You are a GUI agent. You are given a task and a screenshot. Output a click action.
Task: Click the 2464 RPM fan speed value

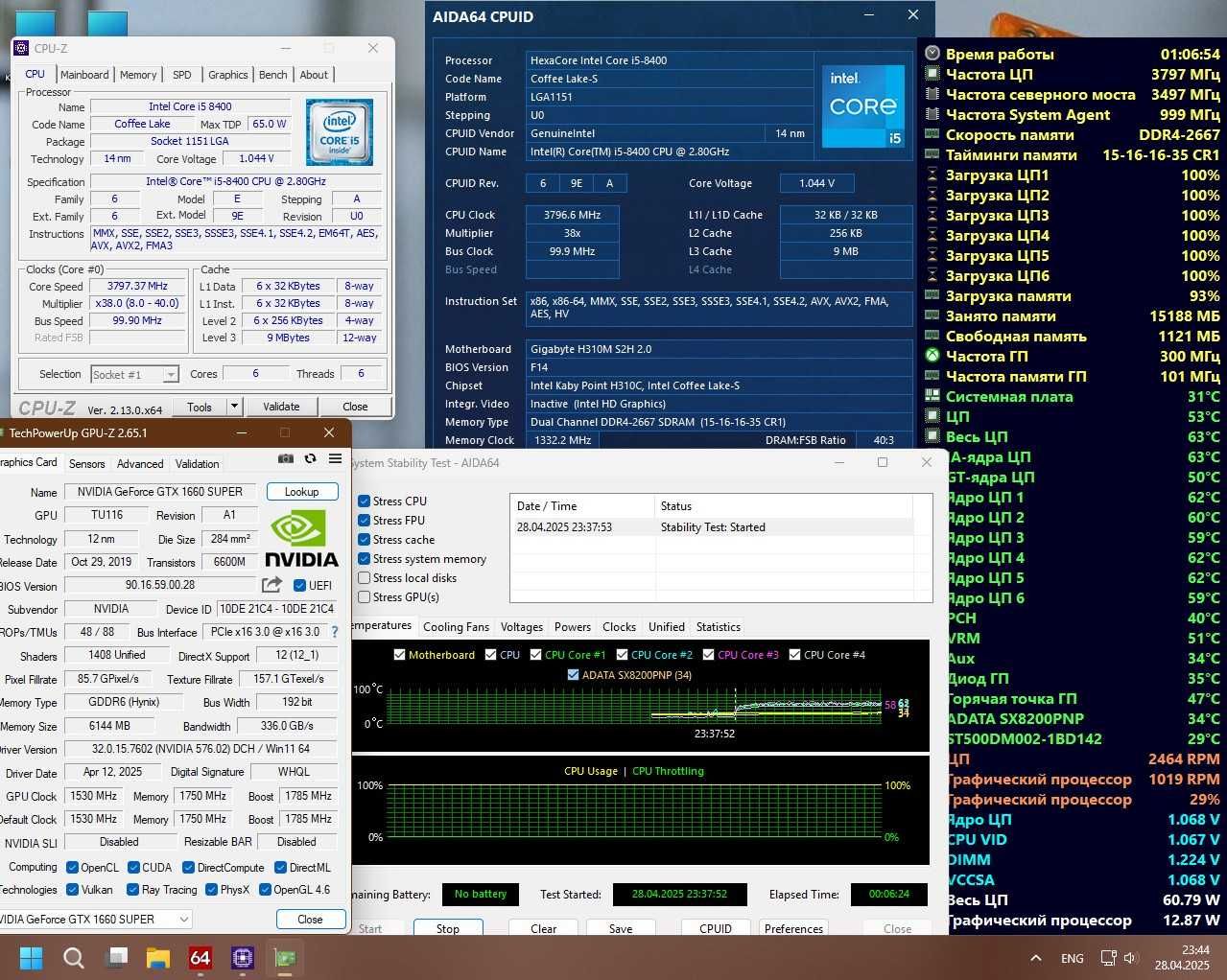click(x=1184, y=758)
